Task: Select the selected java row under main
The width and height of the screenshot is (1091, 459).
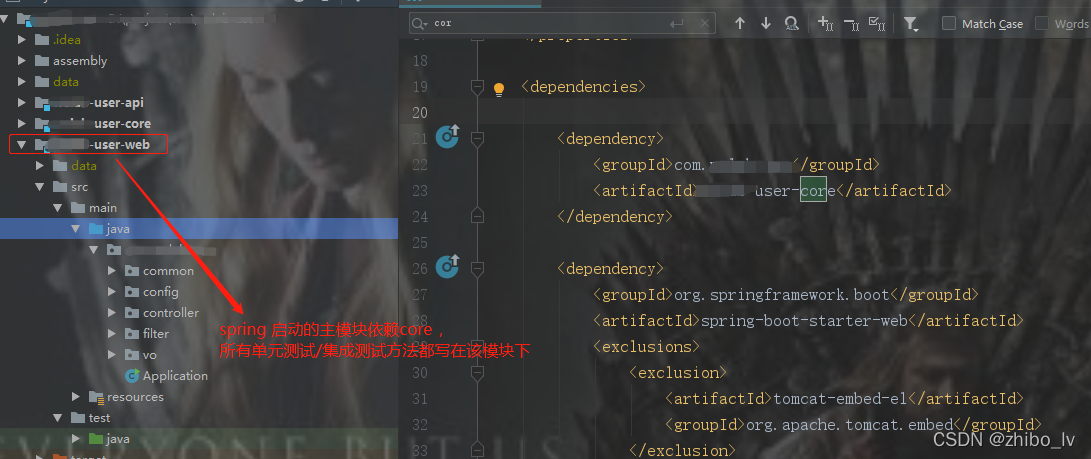Action: (x=199, y=229)
